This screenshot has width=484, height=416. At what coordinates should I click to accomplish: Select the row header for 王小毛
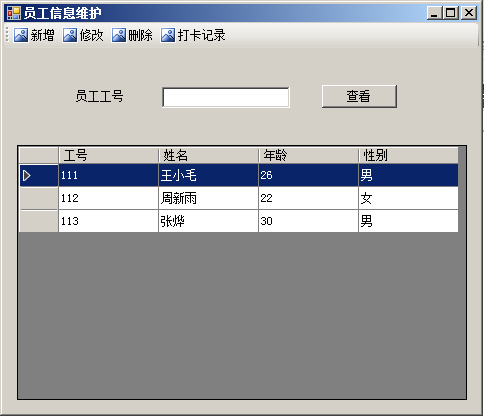[39, 175]
